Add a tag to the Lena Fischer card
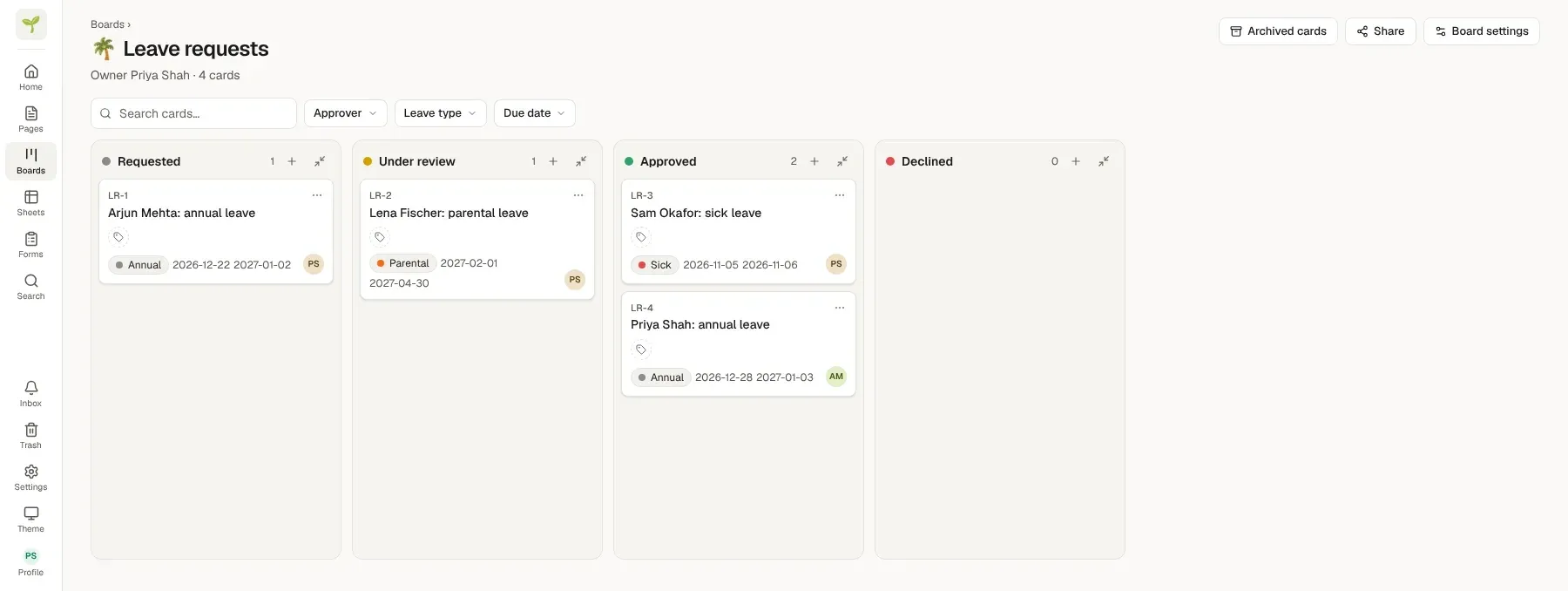The height and width of the screenshot is (591, 1568). pos(380,237)
